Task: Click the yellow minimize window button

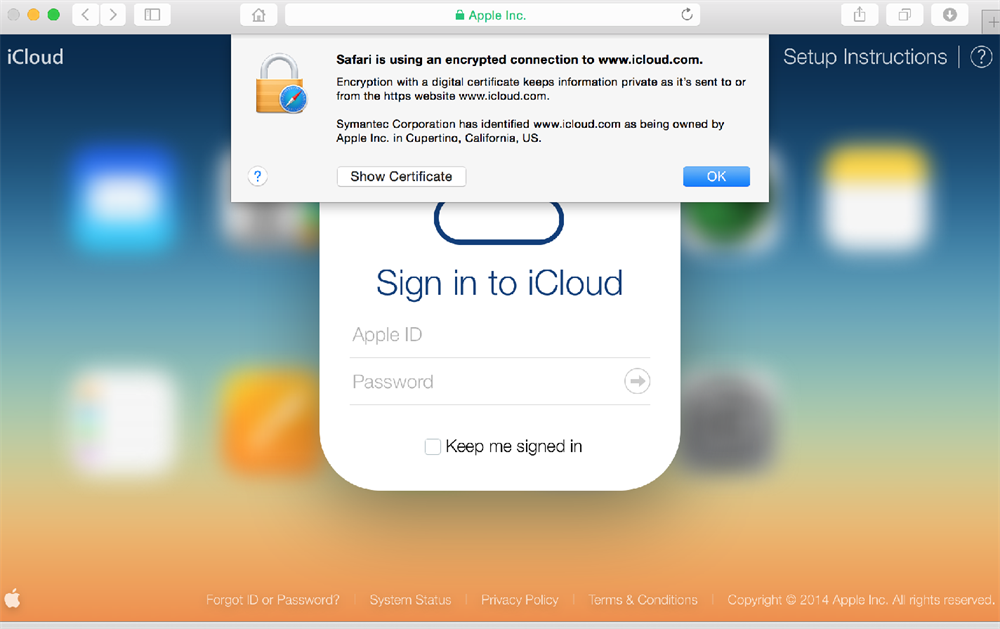Action: click(33, 15)
